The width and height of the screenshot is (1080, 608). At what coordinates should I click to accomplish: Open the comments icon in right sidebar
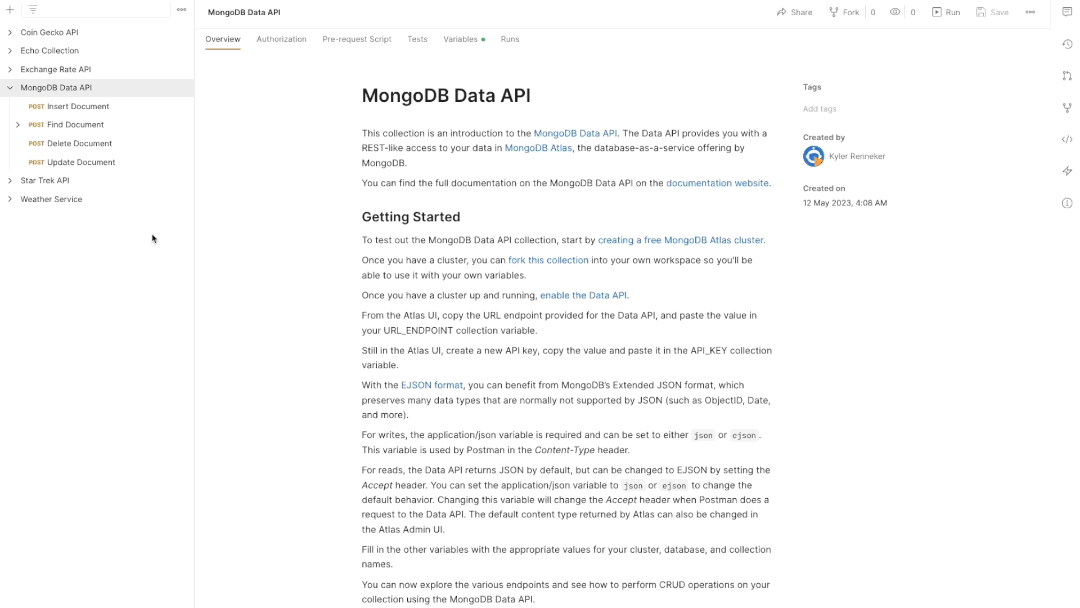click(x=1067, y=12)
